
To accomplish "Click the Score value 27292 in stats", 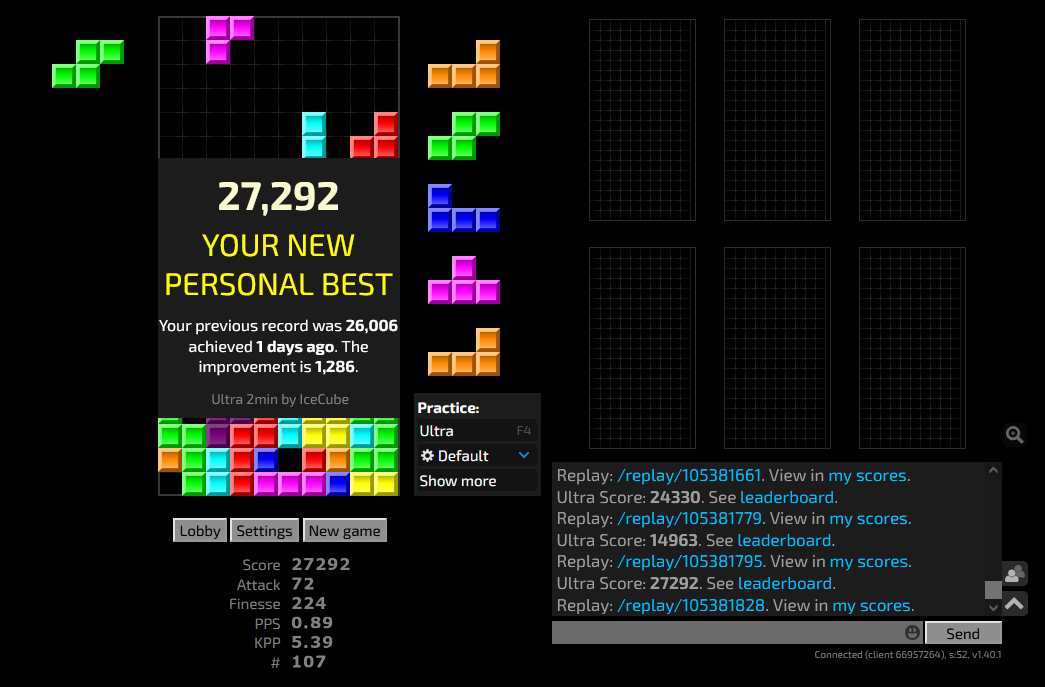I will pyautogui.click(x=321, y=564).
